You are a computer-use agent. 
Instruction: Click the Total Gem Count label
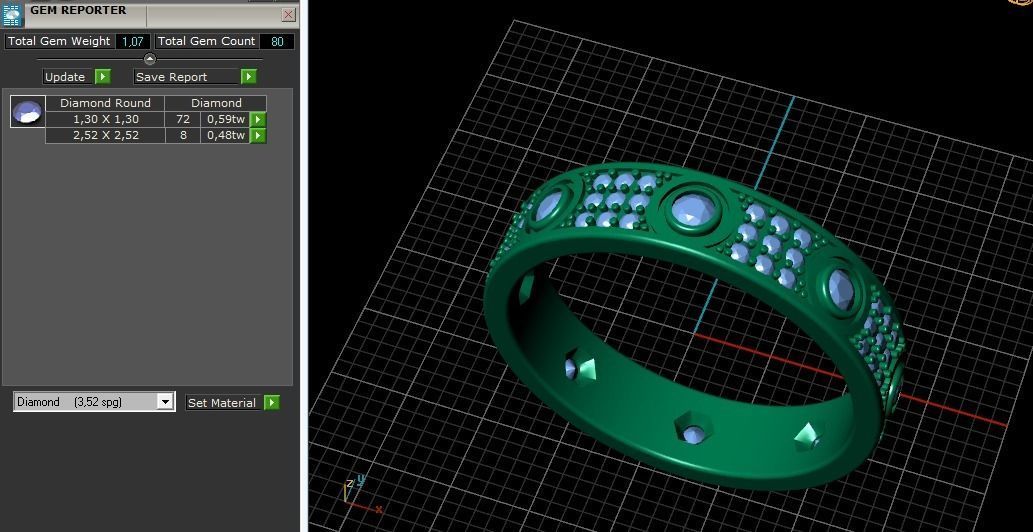(206, 41)
